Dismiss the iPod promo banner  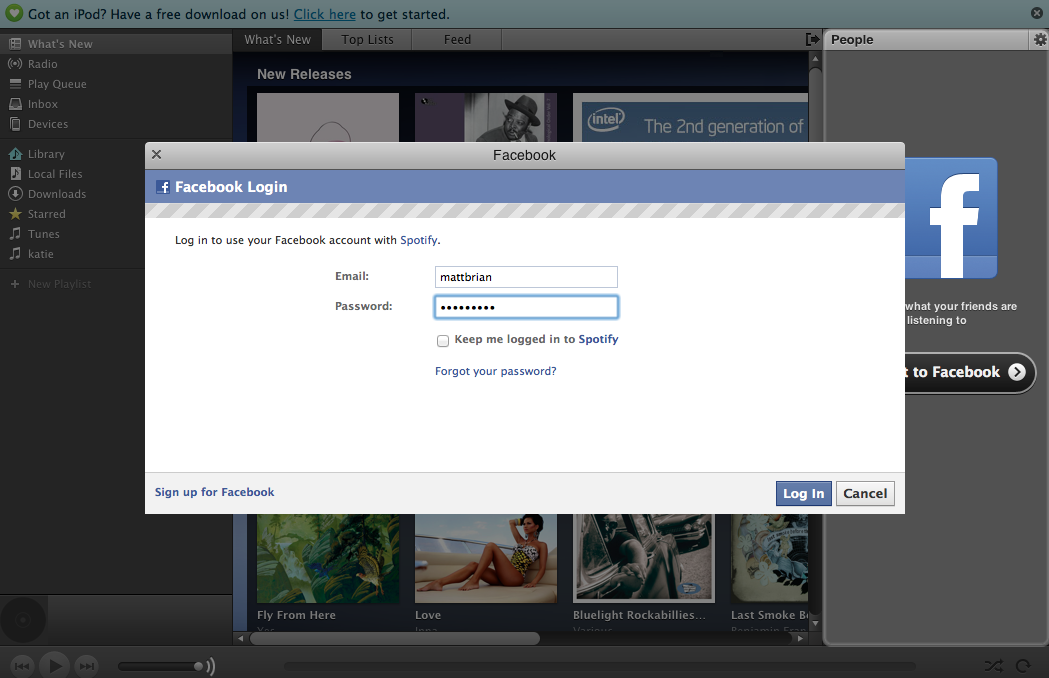pos(1036,13)
